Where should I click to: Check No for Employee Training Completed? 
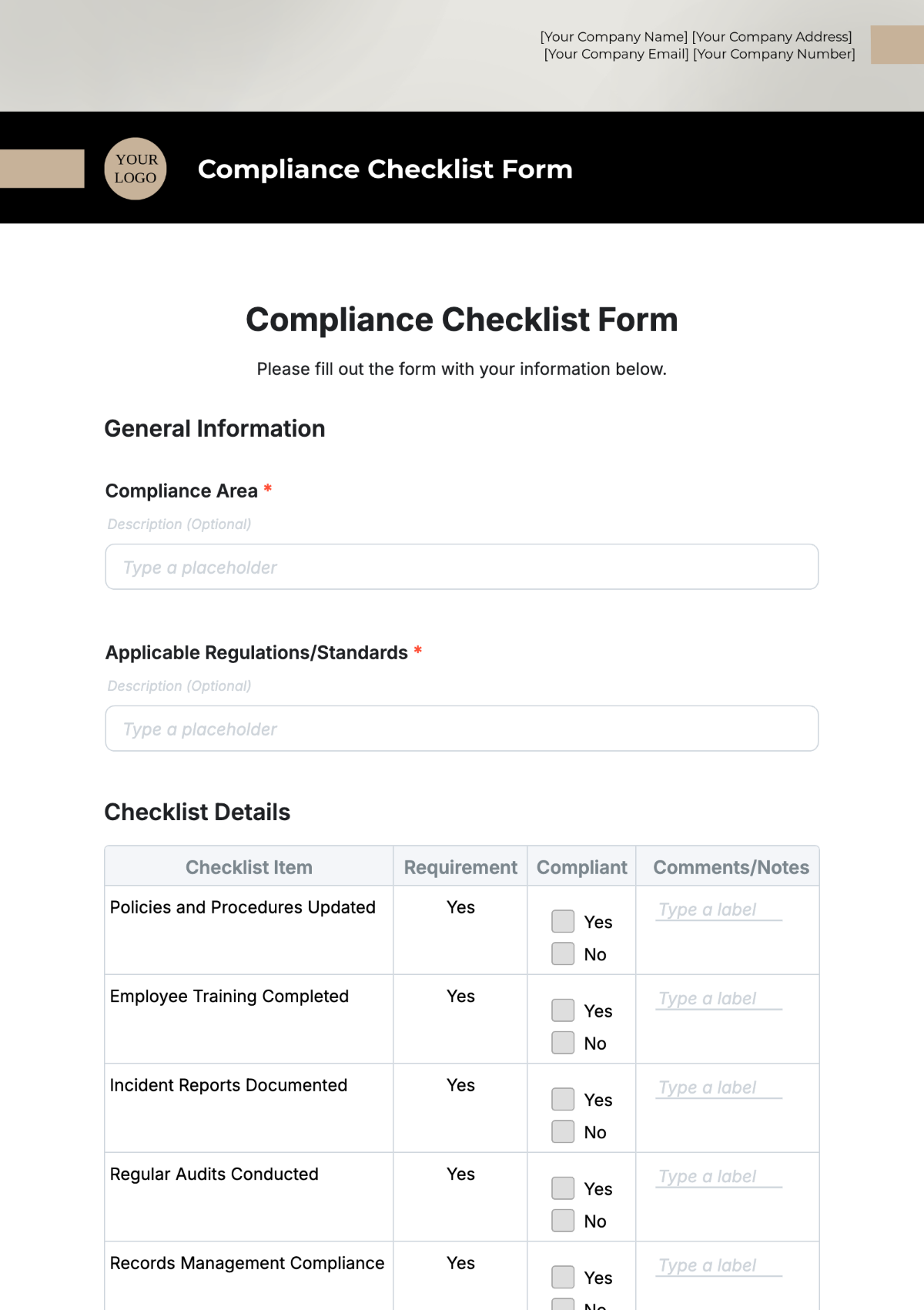562,1043
